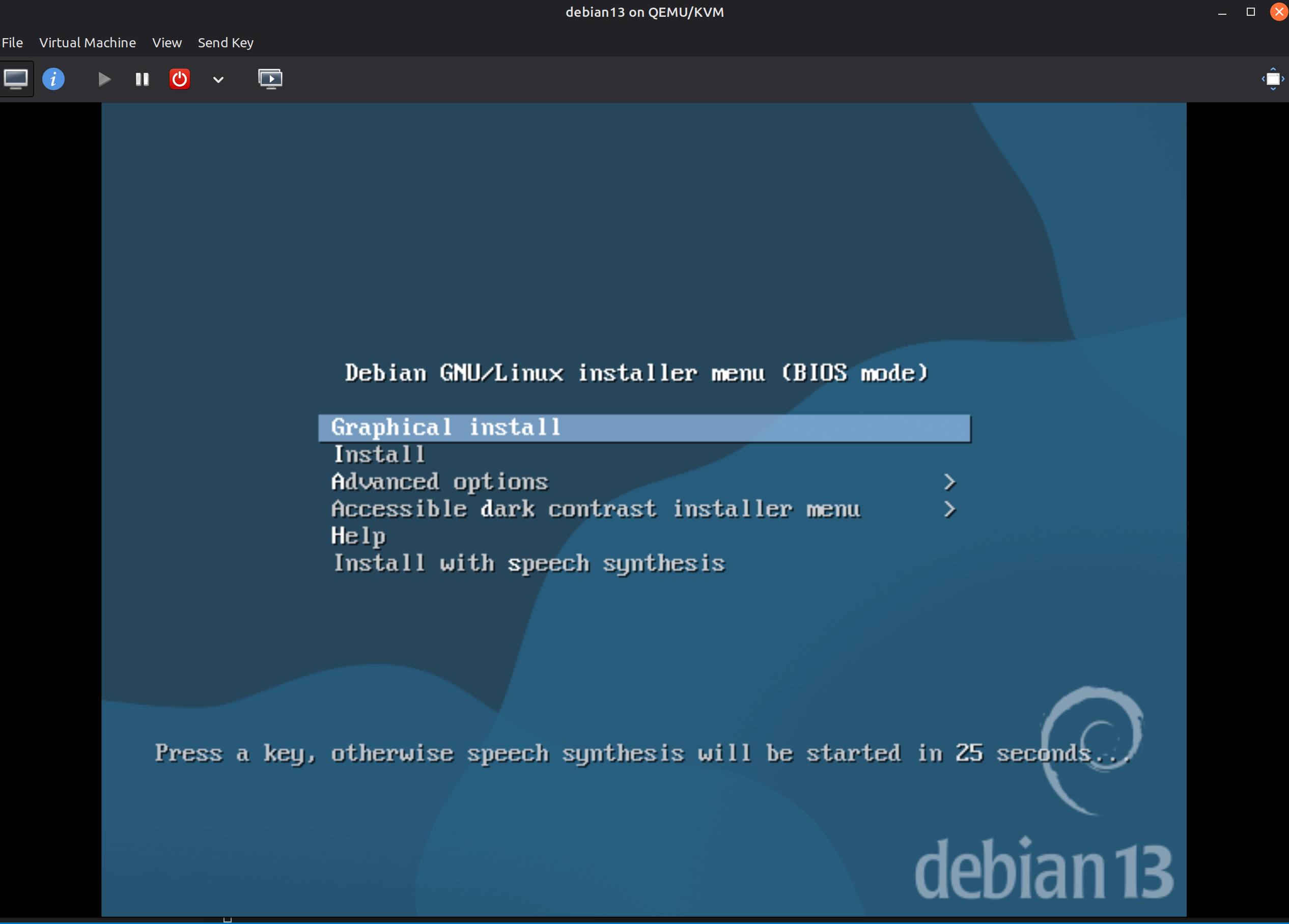Click the red power shutdown icon
The image size is (1289, 924).
coord(180,79)
